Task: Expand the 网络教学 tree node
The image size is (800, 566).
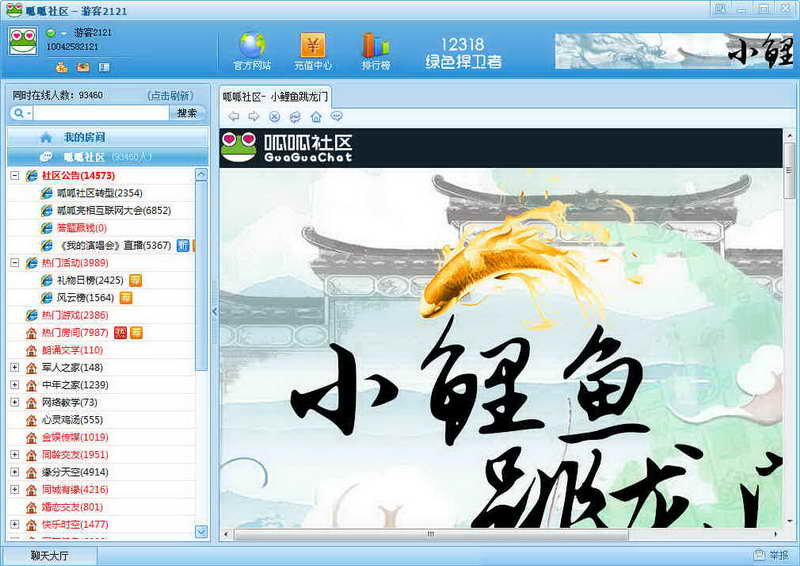Action: pyautogui.click(x=15, y=402)
